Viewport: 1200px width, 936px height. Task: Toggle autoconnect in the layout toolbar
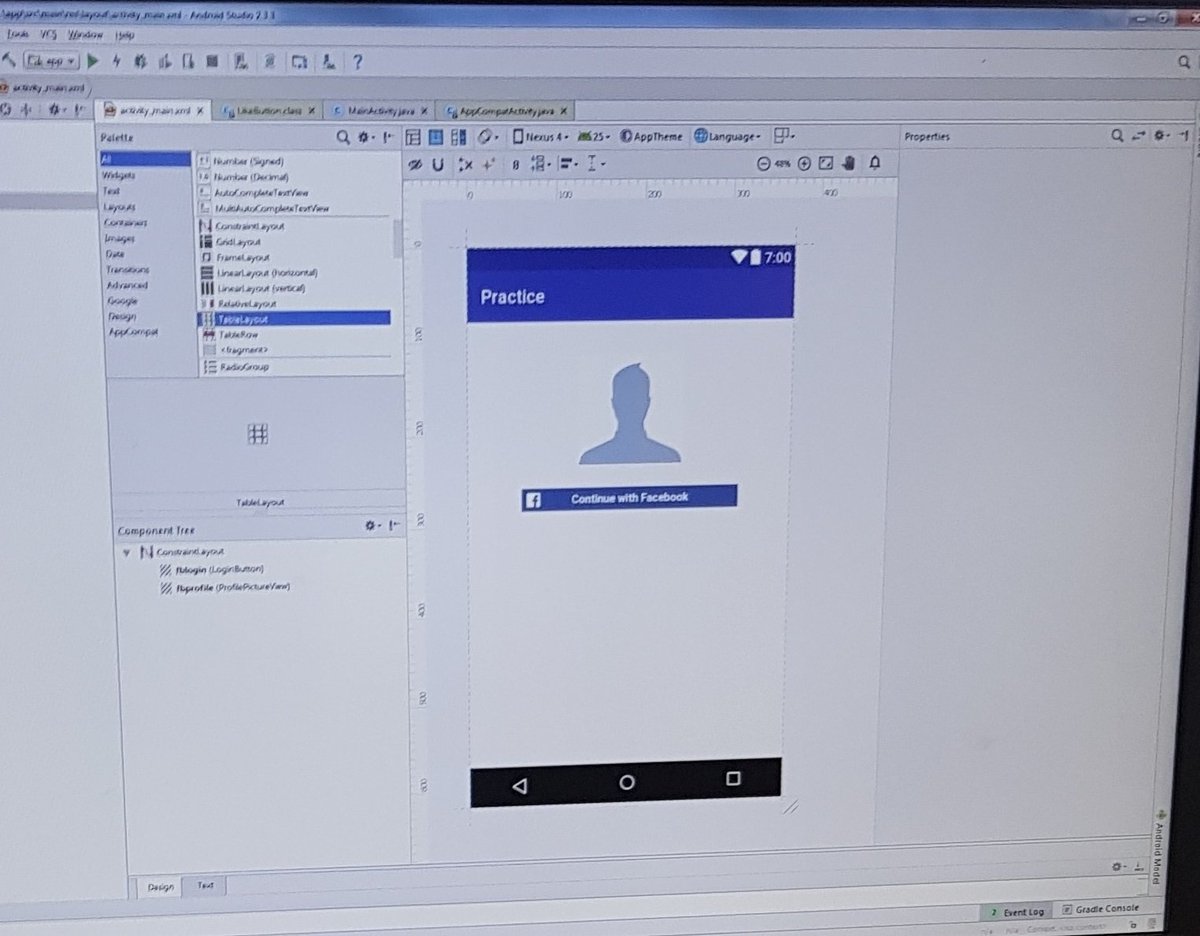[x=438, y=164]
